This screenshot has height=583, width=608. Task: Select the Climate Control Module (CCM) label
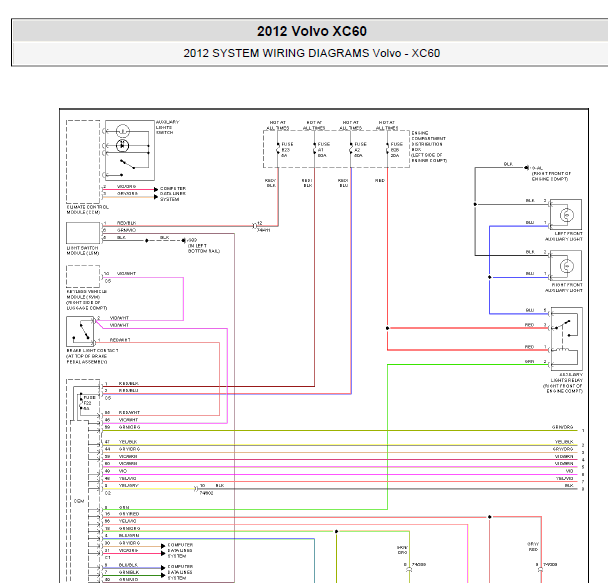coord(88,210)
